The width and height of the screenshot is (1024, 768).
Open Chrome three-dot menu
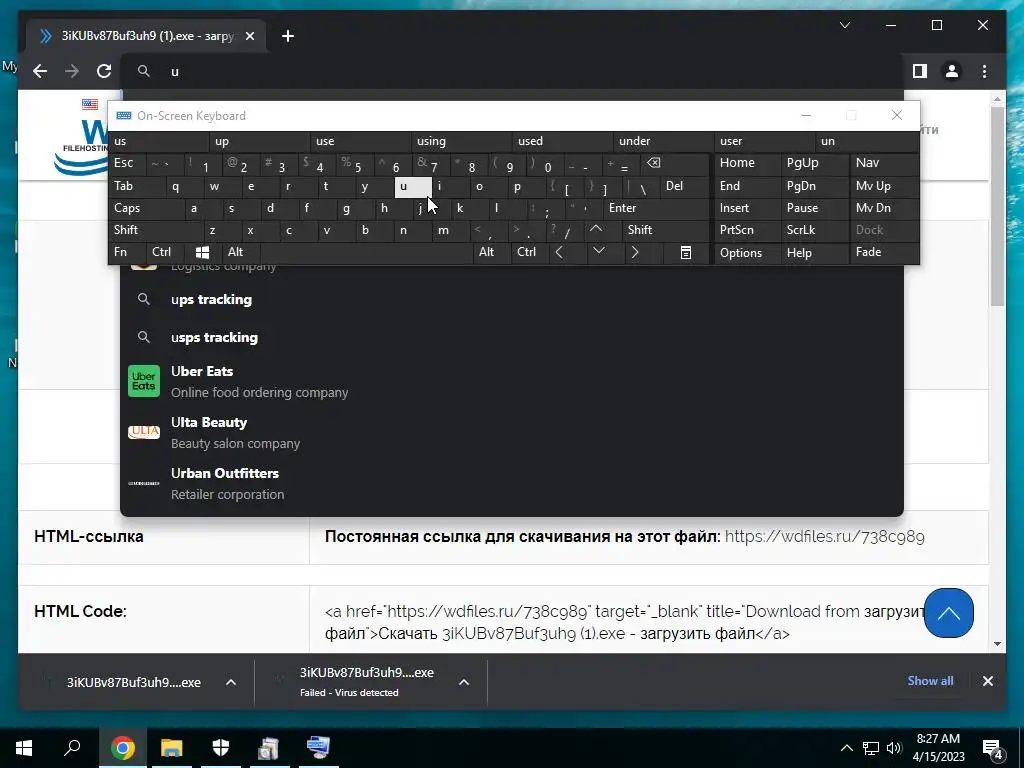point(984,71)
